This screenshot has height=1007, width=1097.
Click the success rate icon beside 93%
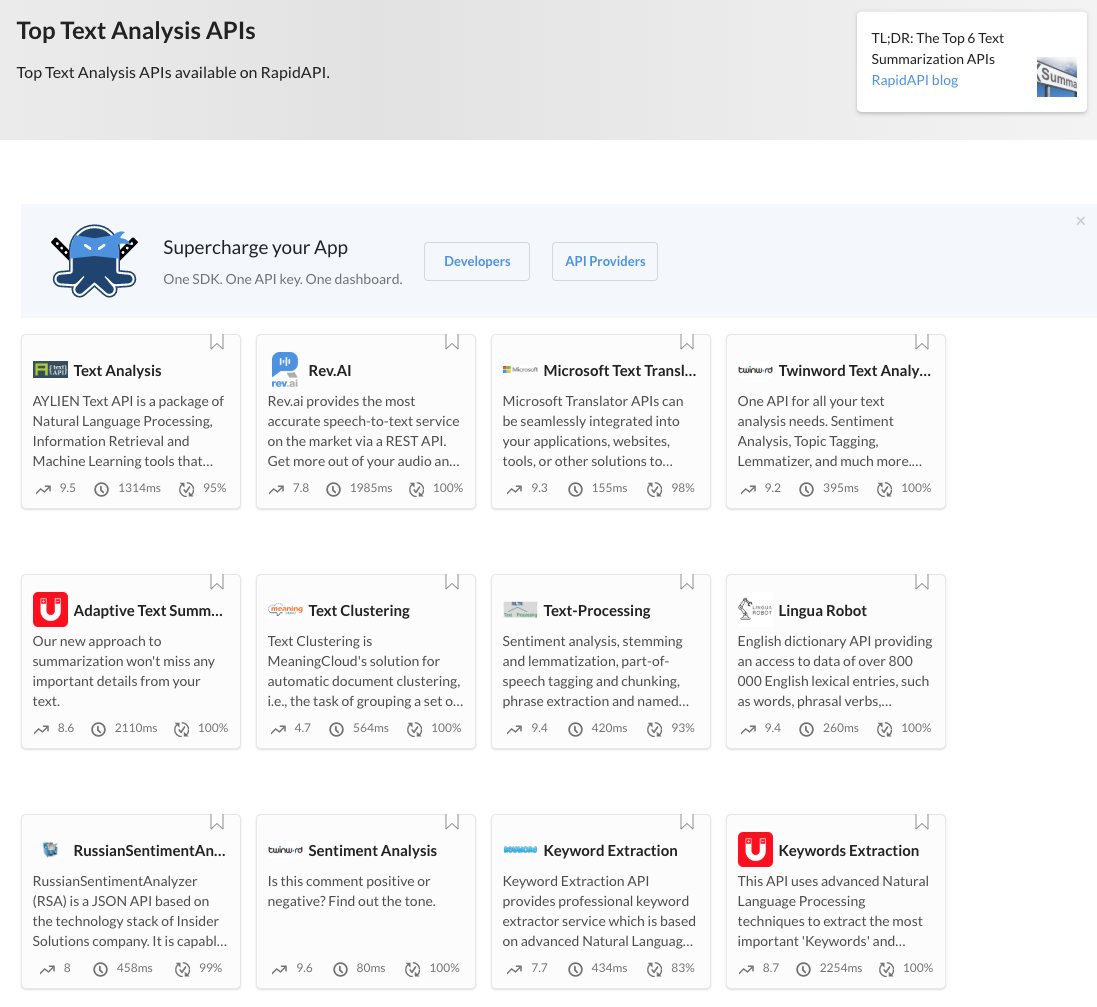654,729
